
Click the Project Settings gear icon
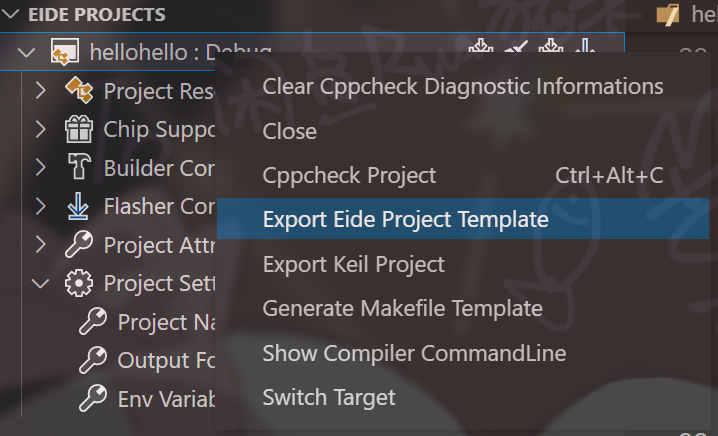(79, 283)
